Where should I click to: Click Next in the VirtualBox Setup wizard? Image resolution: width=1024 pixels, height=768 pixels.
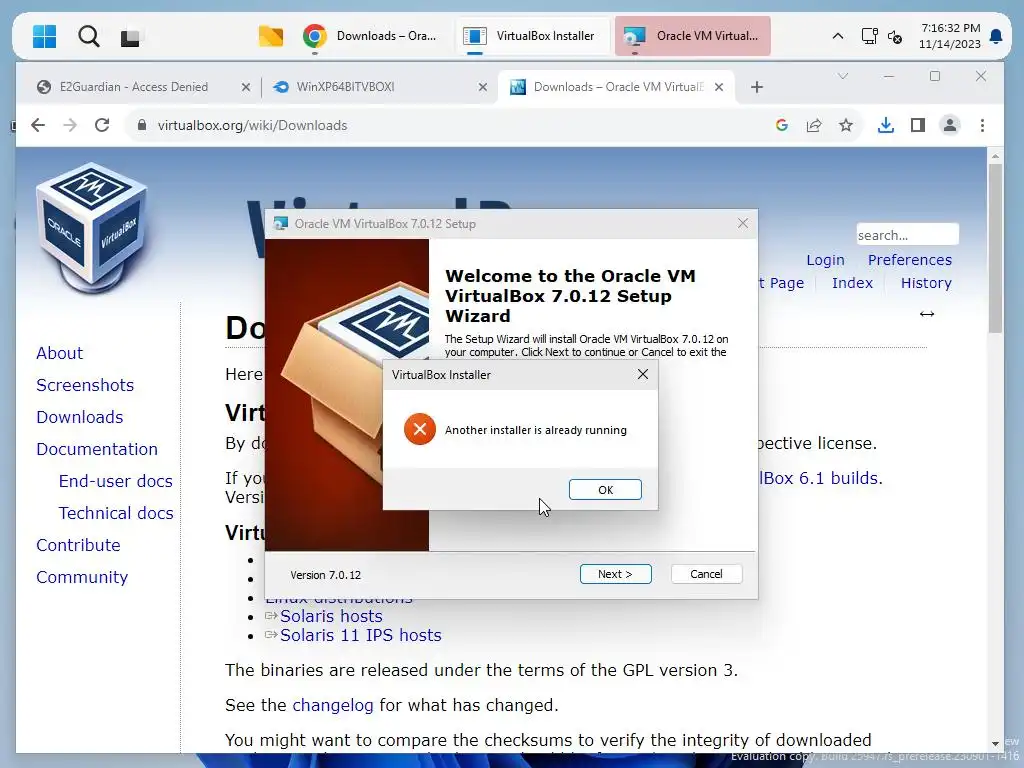tap(615, 573)
